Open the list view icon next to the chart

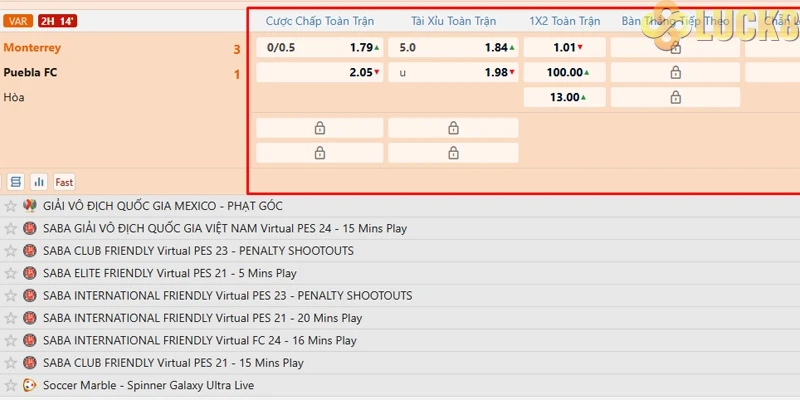[16, 182]
